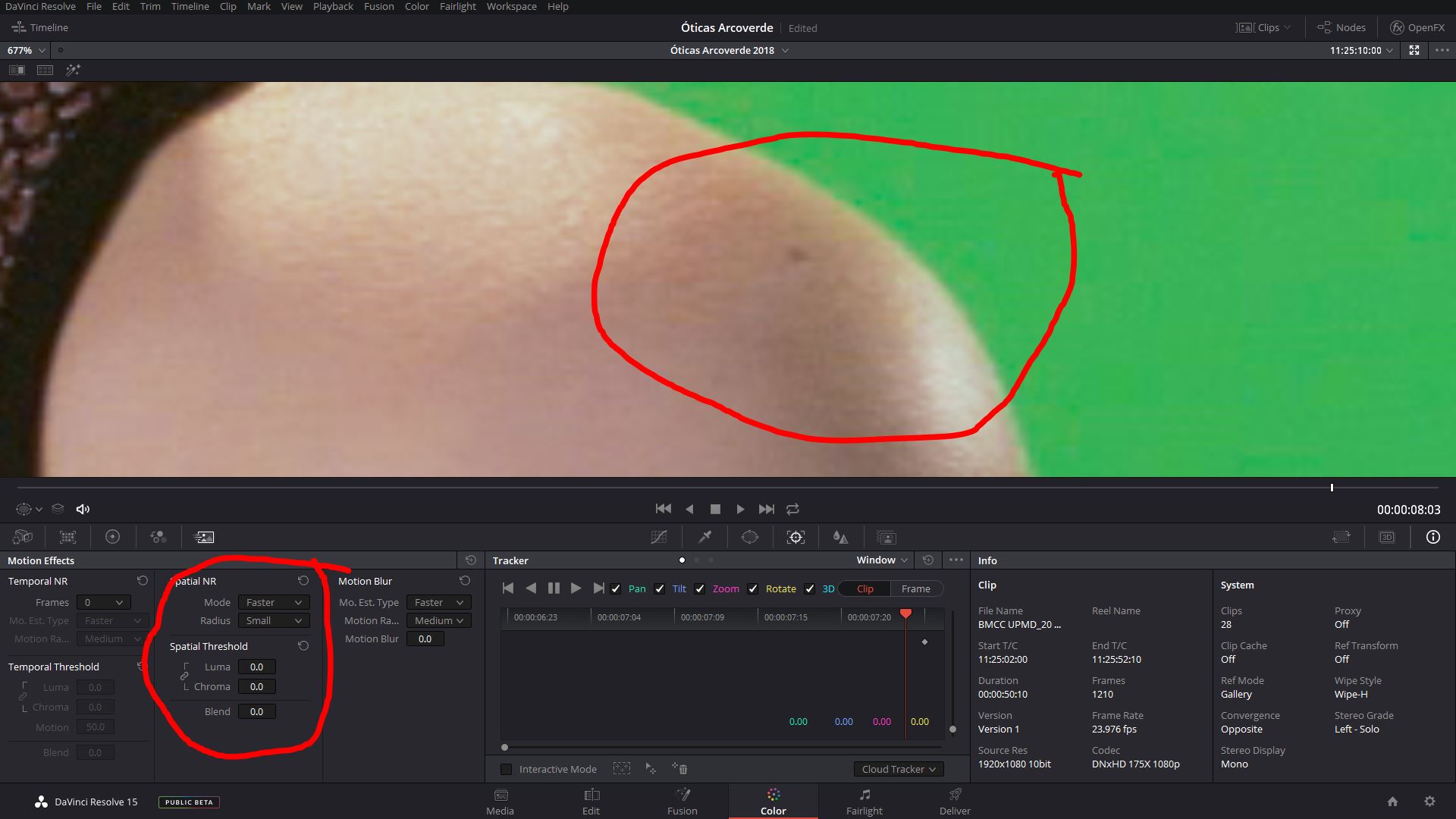Open the Camera Raw palette icon
Screen dimensions: 1456x819
coord(23,537)
